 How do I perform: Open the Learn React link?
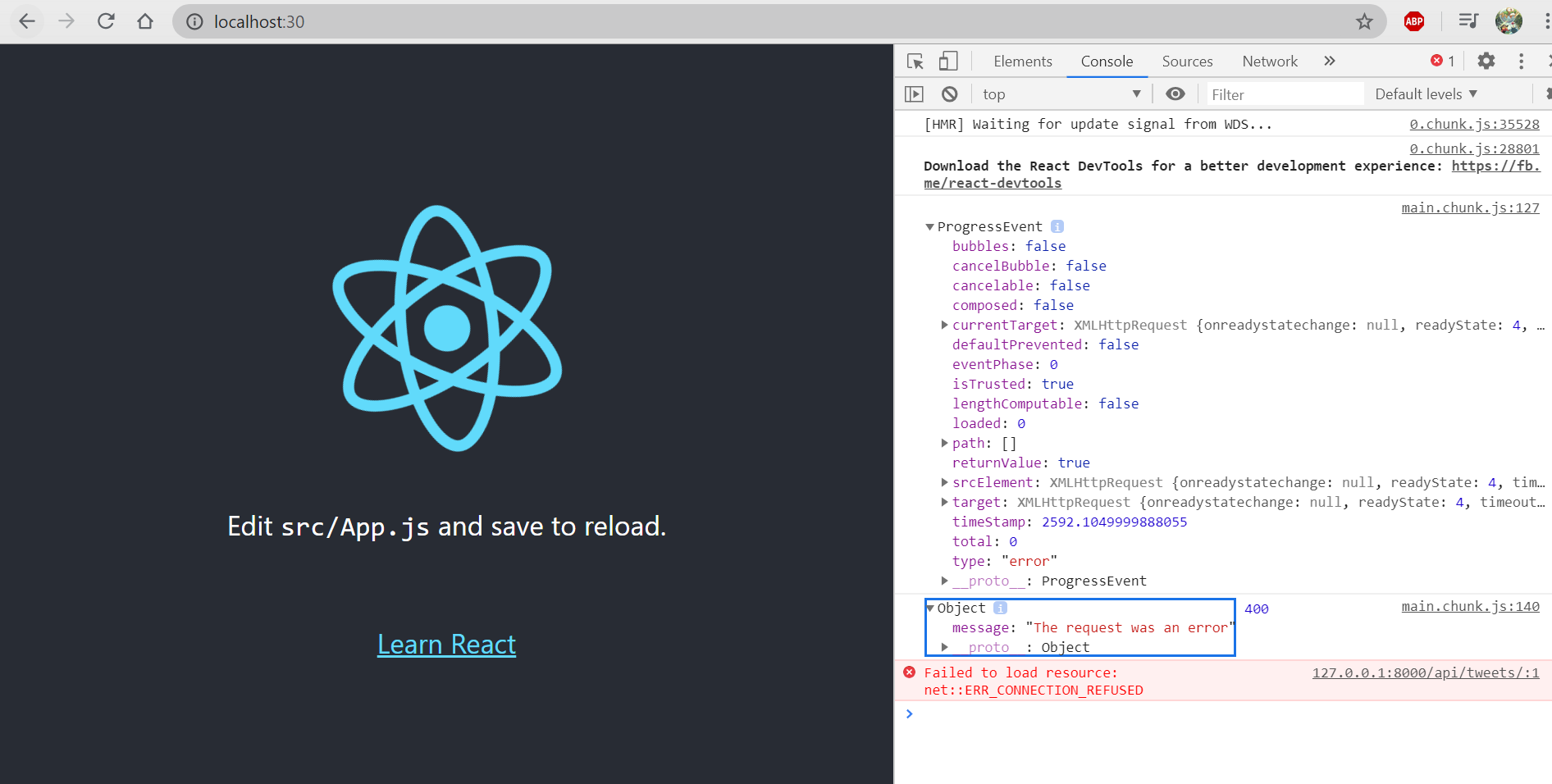pos(447,645)
